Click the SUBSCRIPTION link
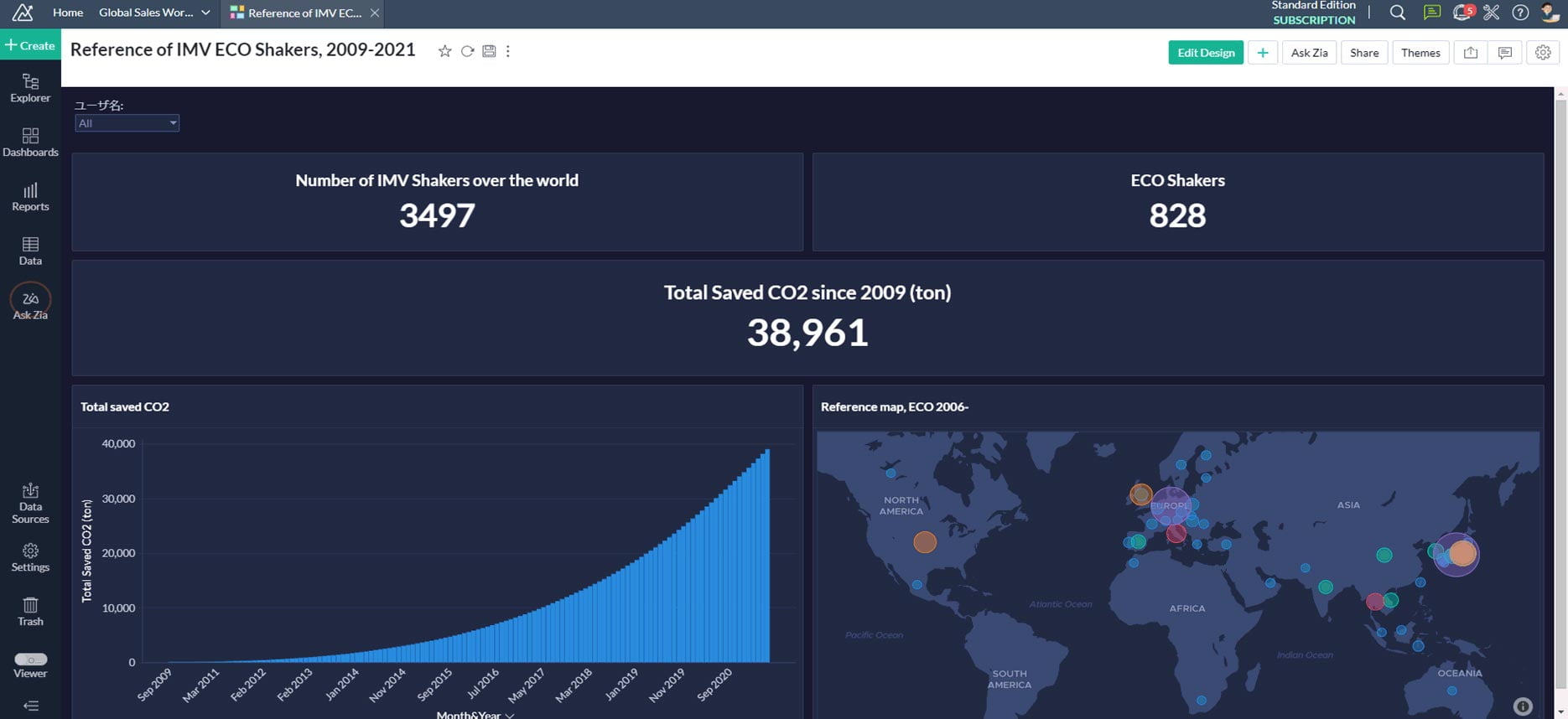Image resolution: width=1568 pixels, height=719 pixels. [x=1314, y=20]
